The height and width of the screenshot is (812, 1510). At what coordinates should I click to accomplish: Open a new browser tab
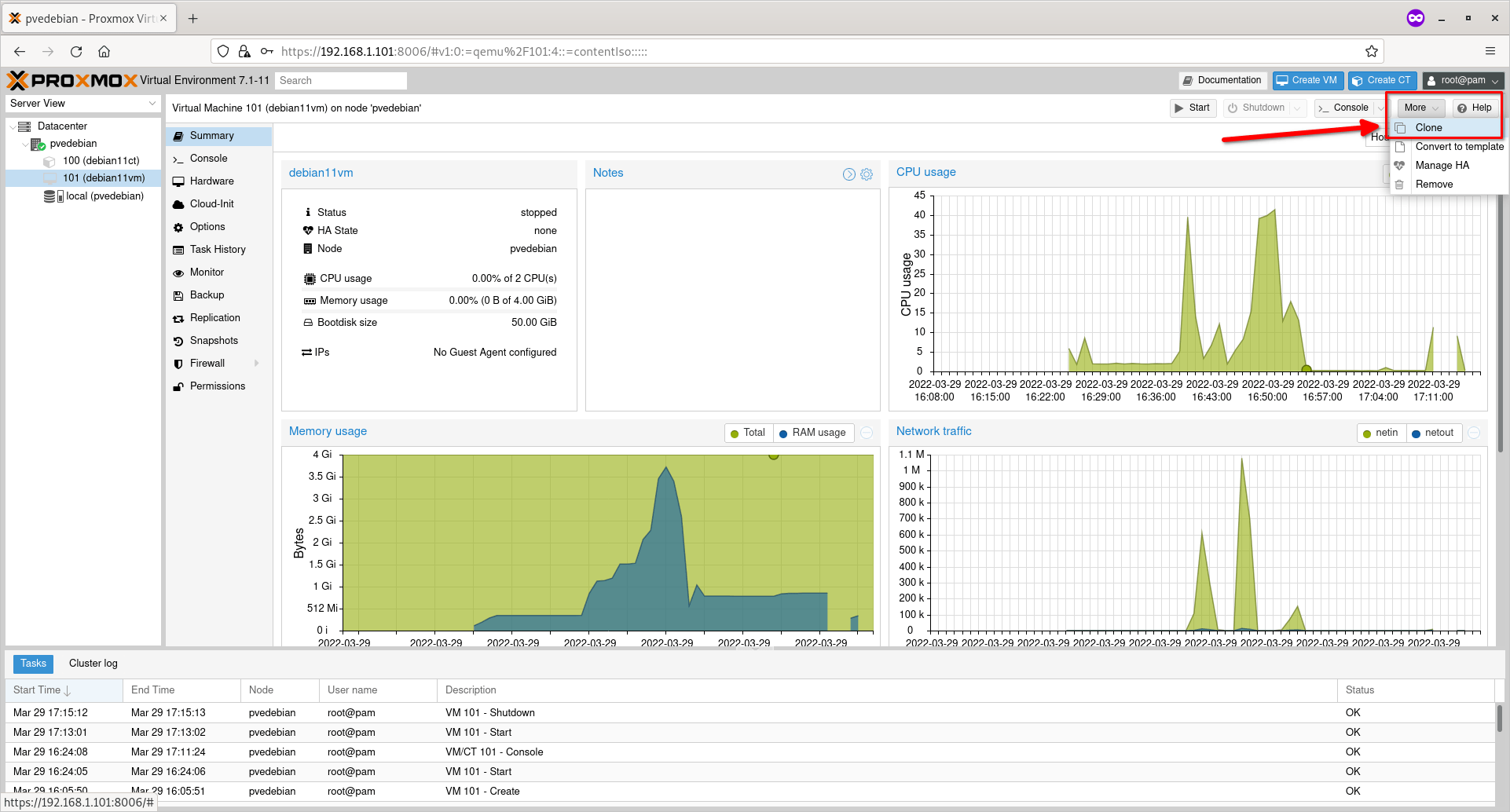coord(193,18)
